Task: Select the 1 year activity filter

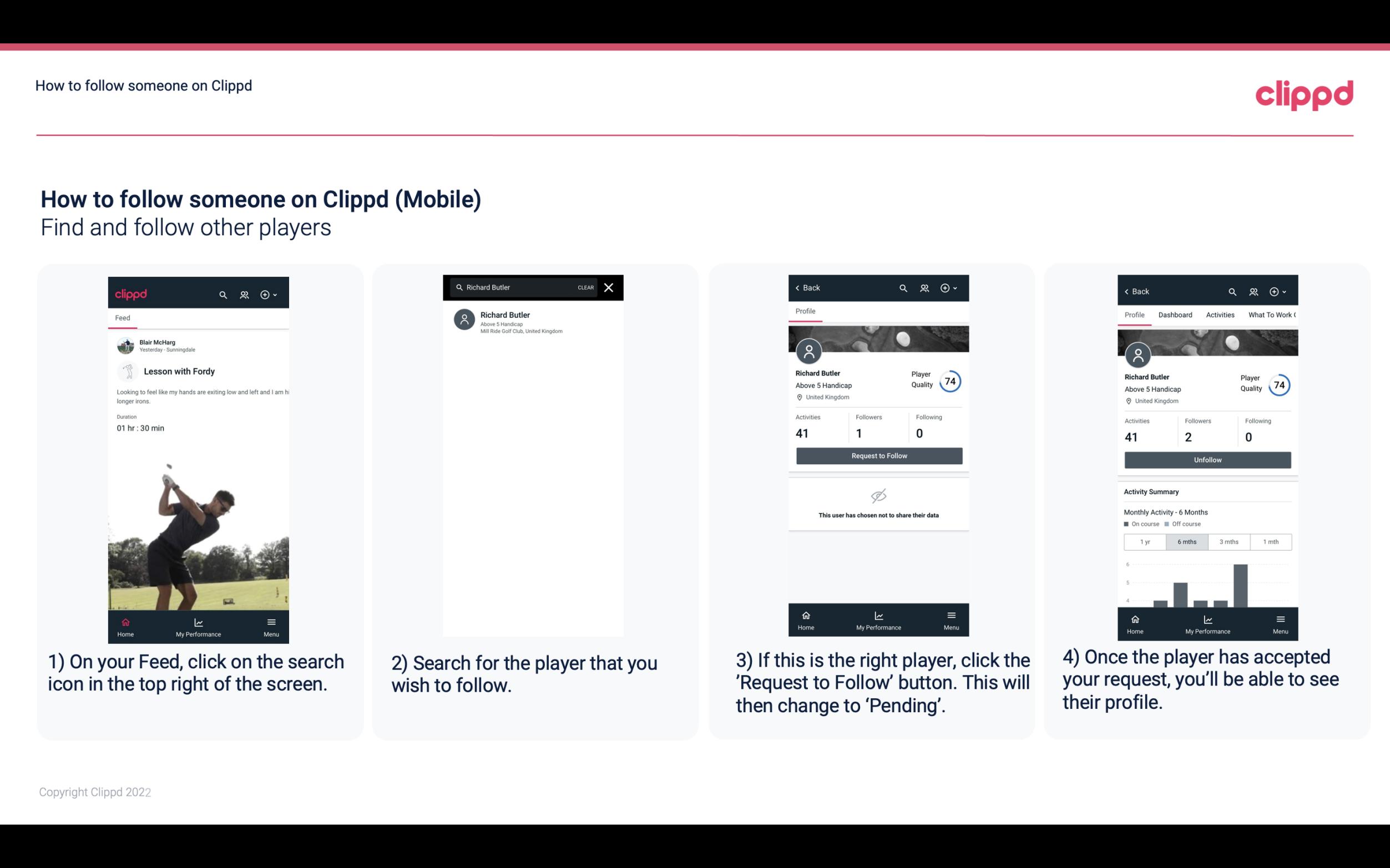Action: coord(1145,541)
